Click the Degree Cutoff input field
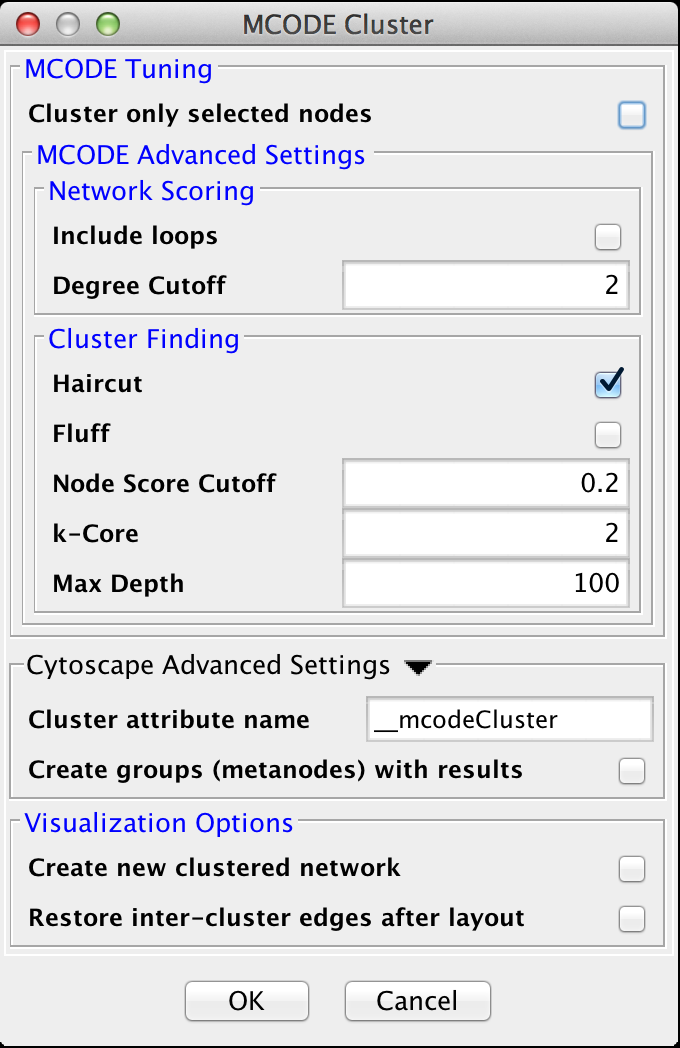This screenshot has height=1048, width=680. (485, 286)
